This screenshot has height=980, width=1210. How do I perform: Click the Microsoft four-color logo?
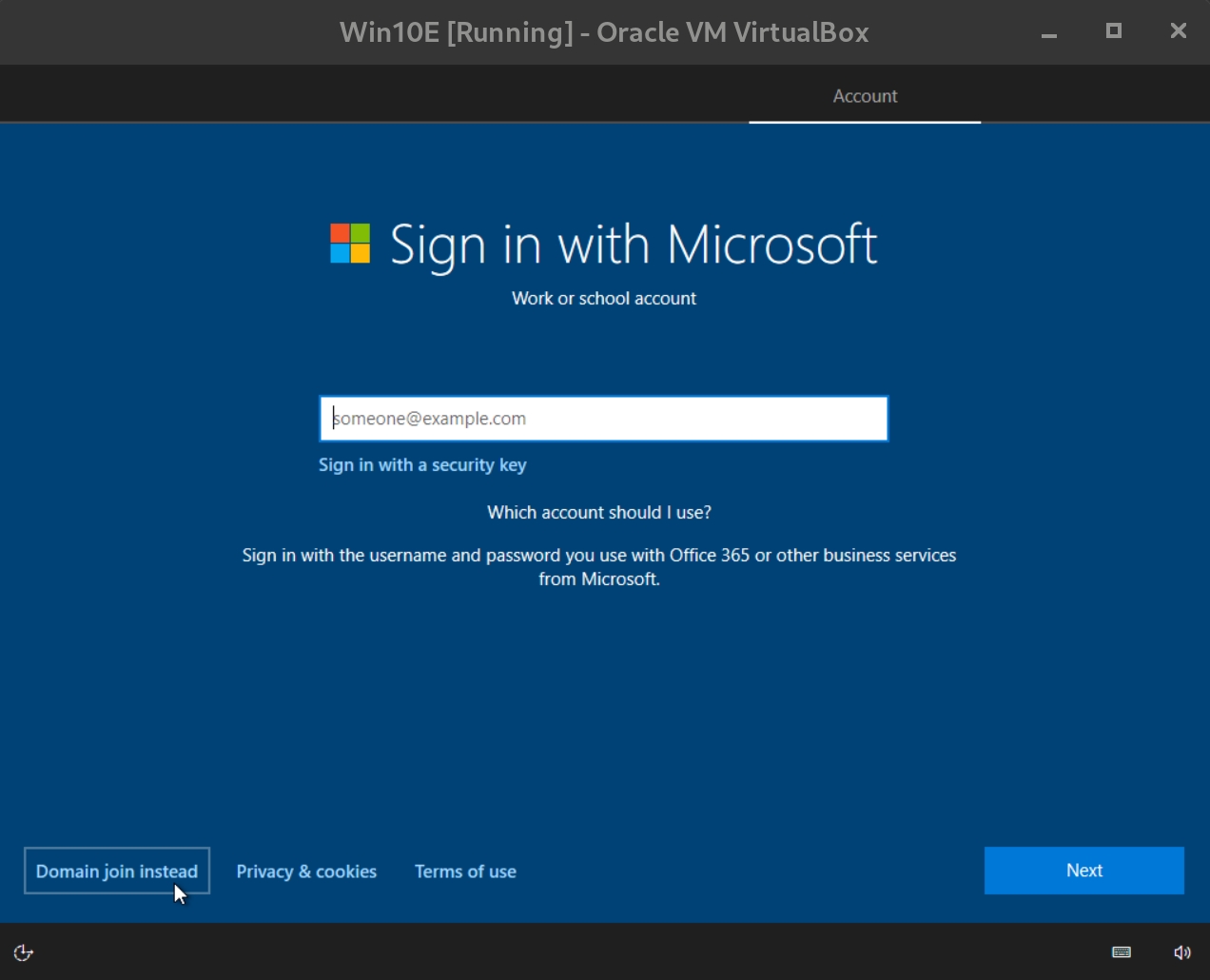[x=350, y=244]
